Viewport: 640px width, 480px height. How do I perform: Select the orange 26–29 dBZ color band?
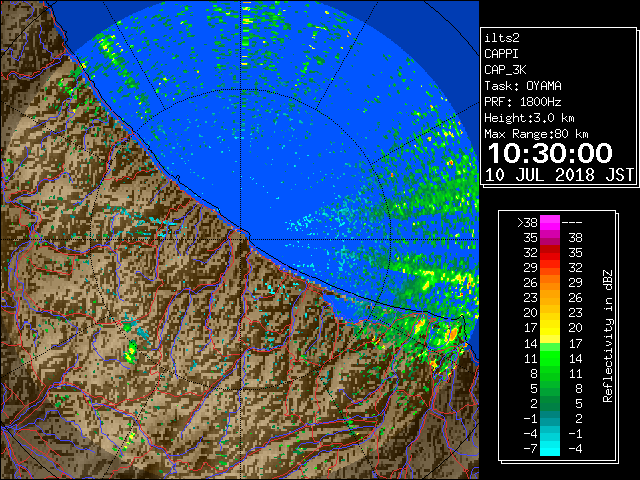(x=550, y=283)
